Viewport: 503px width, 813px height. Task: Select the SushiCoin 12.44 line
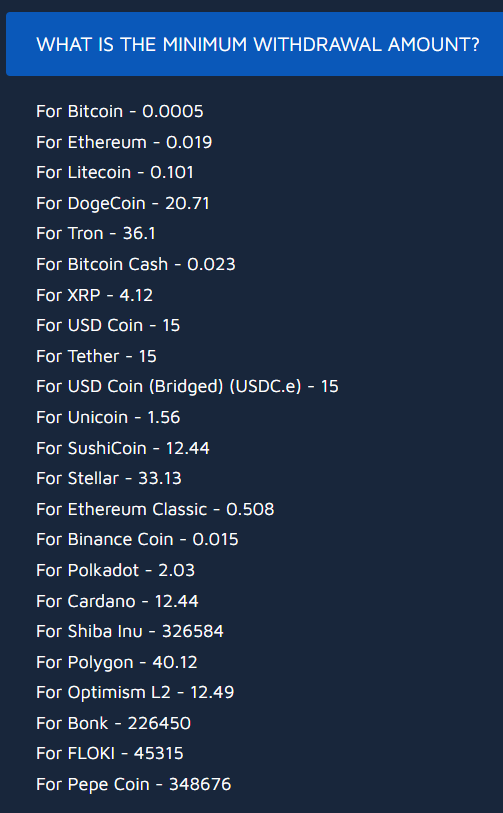tap(123, 448)
